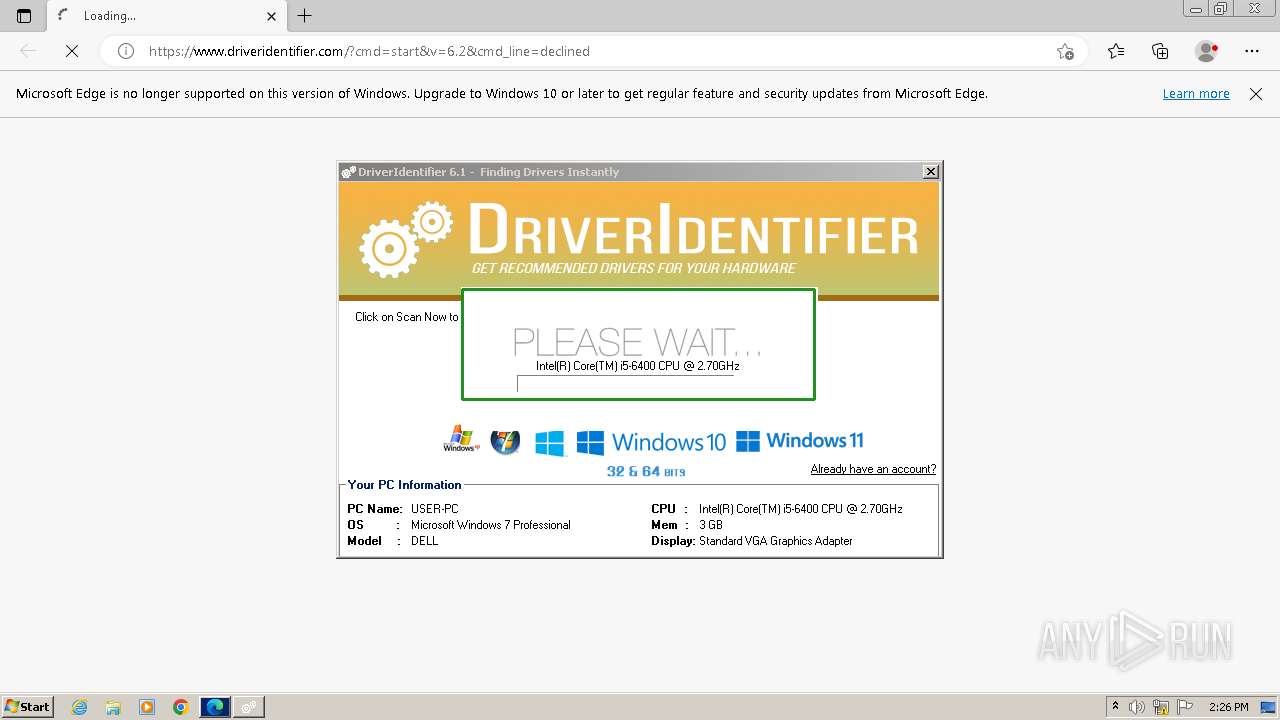The image size is (1280, 720).
Task: Close the Loading... browser tab
Action: click(x=271, y=16)
